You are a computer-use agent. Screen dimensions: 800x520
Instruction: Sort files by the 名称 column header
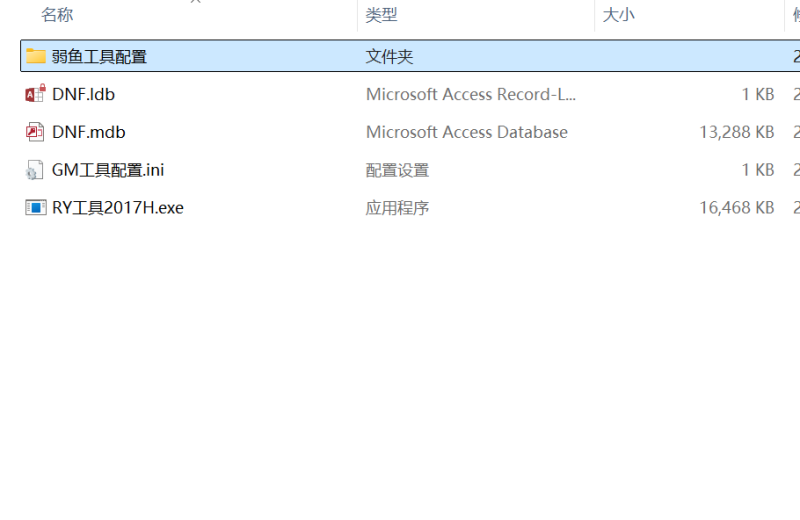coord(57,15)
